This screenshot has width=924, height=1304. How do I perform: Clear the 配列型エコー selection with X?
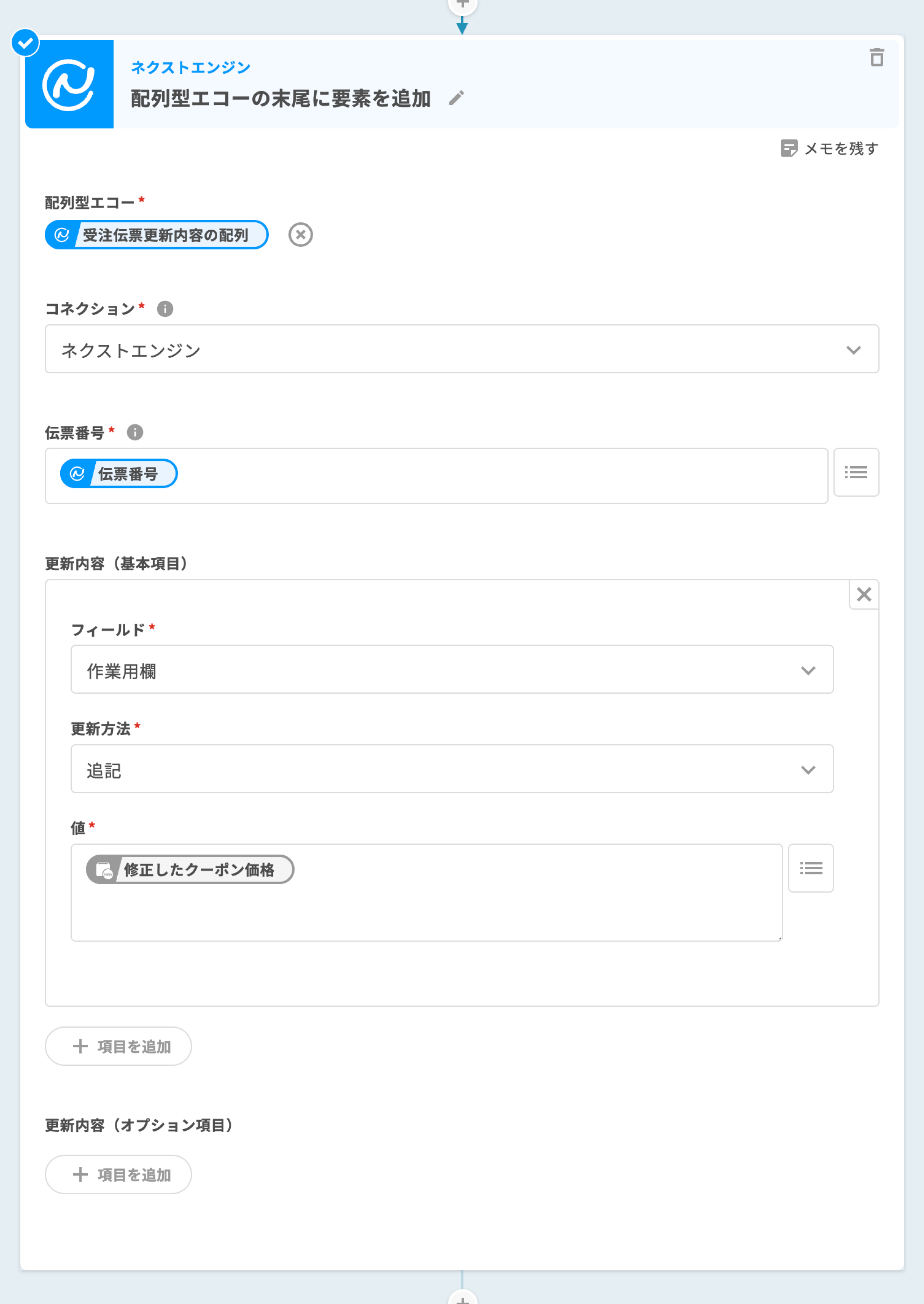(300, 234)
